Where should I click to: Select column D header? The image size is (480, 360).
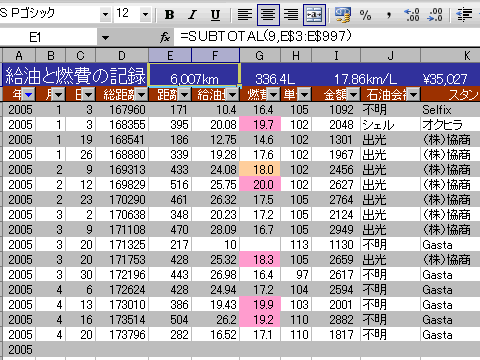pos(122,56)
